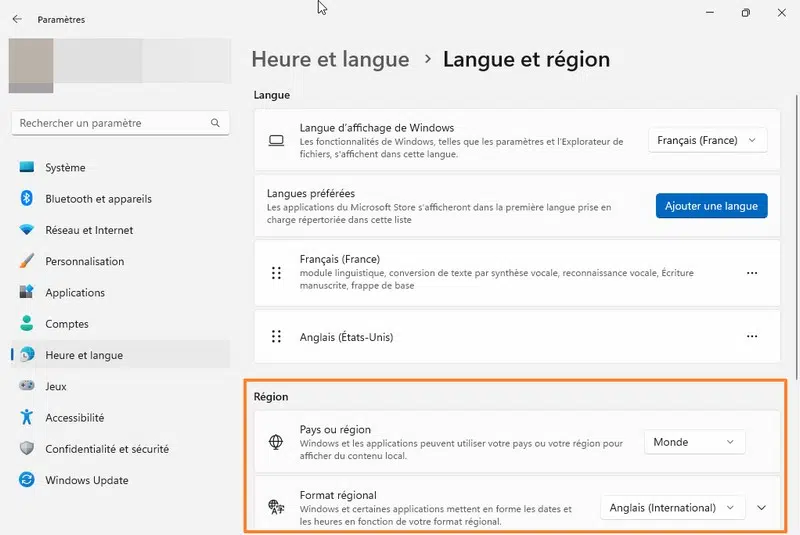Click the Pays ou région label

pyautogui.click(x=335, y=429)
